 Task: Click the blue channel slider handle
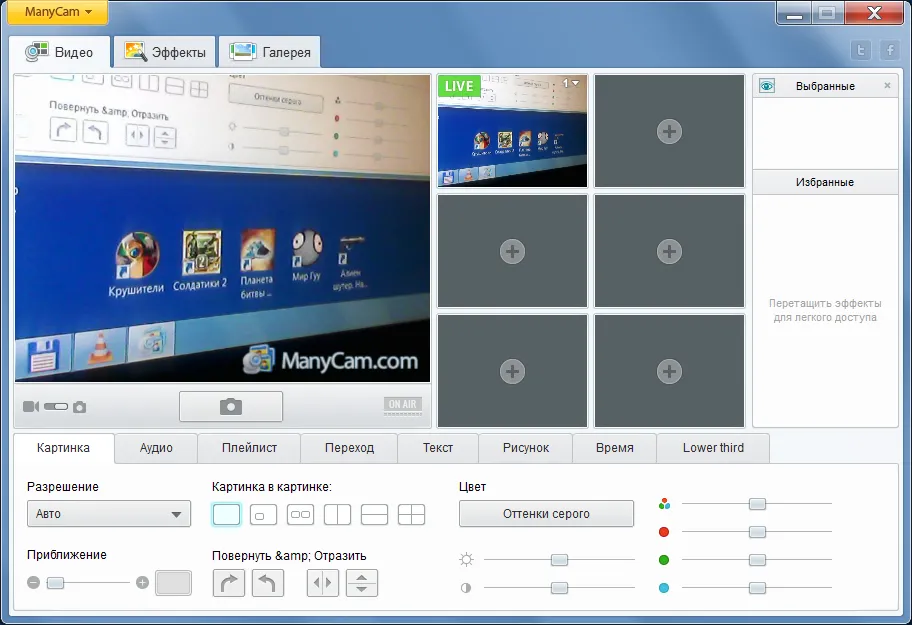[x=757, y=588]
